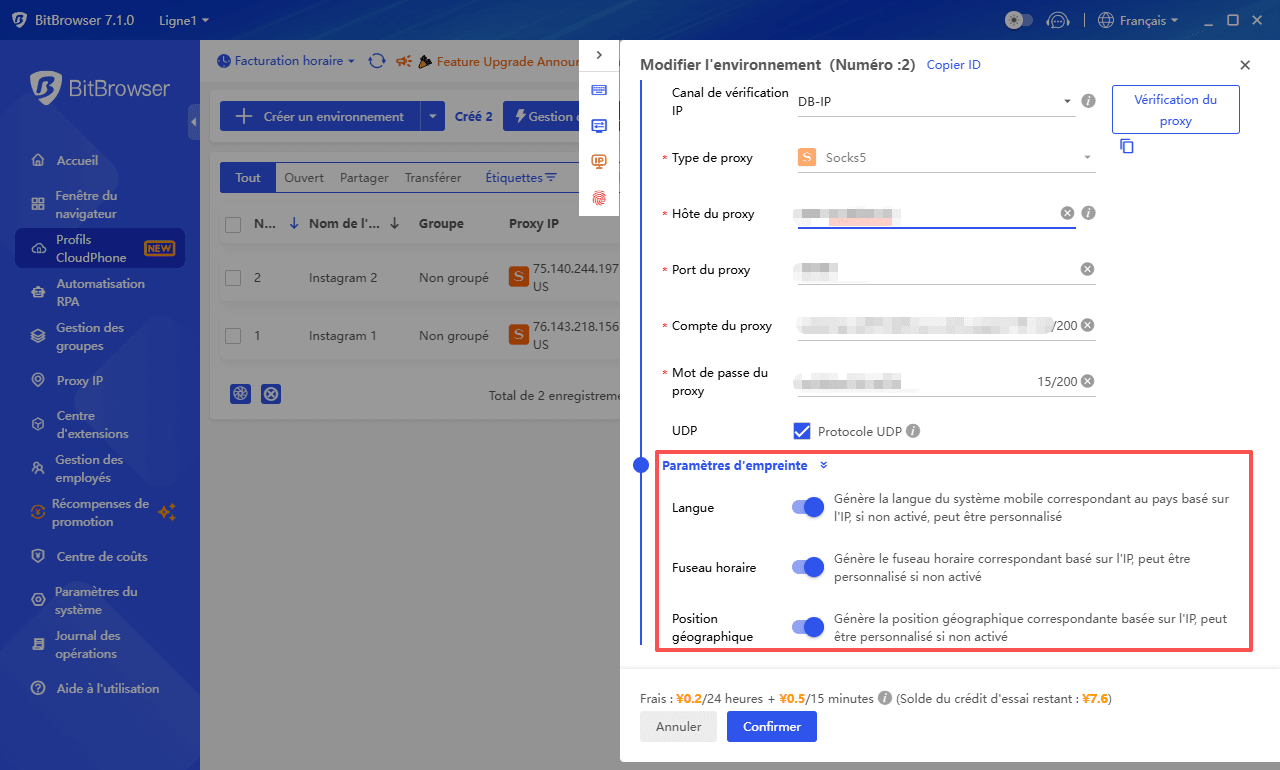Toggle the Position géographique slider switch

pos(807,627)
